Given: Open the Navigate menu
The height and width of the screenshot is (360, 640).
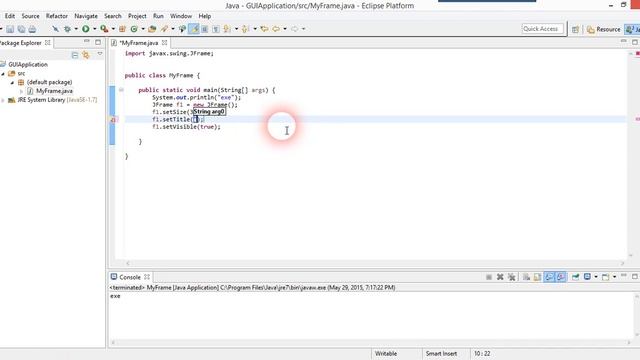Looking at the screenshot, I should click(x=86, y=16).
